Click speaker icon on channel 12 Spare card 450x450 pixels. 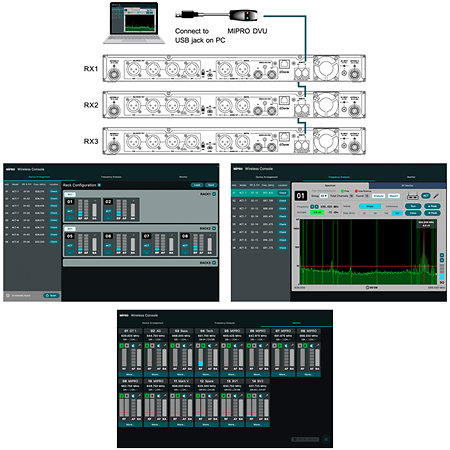pyautogui.click(x=209, y=396)
